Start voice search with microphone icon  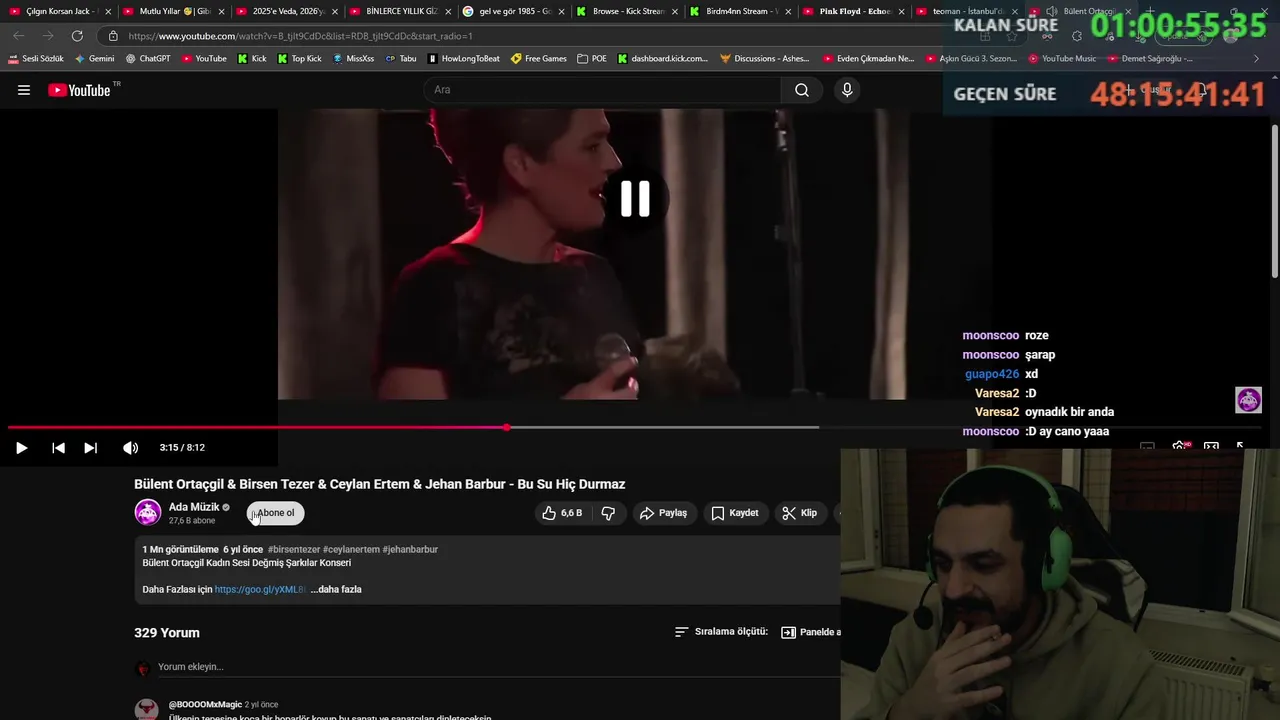tap(847, 90)
